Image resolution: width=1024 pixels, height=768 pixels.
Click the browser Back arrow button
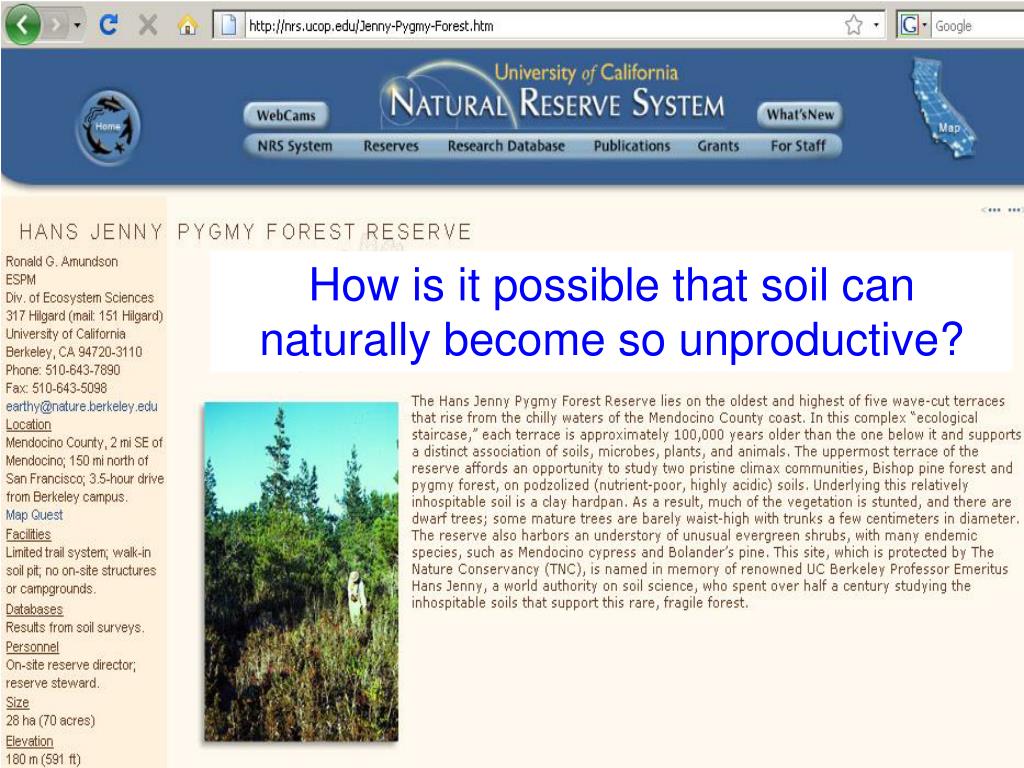(22, 25)
